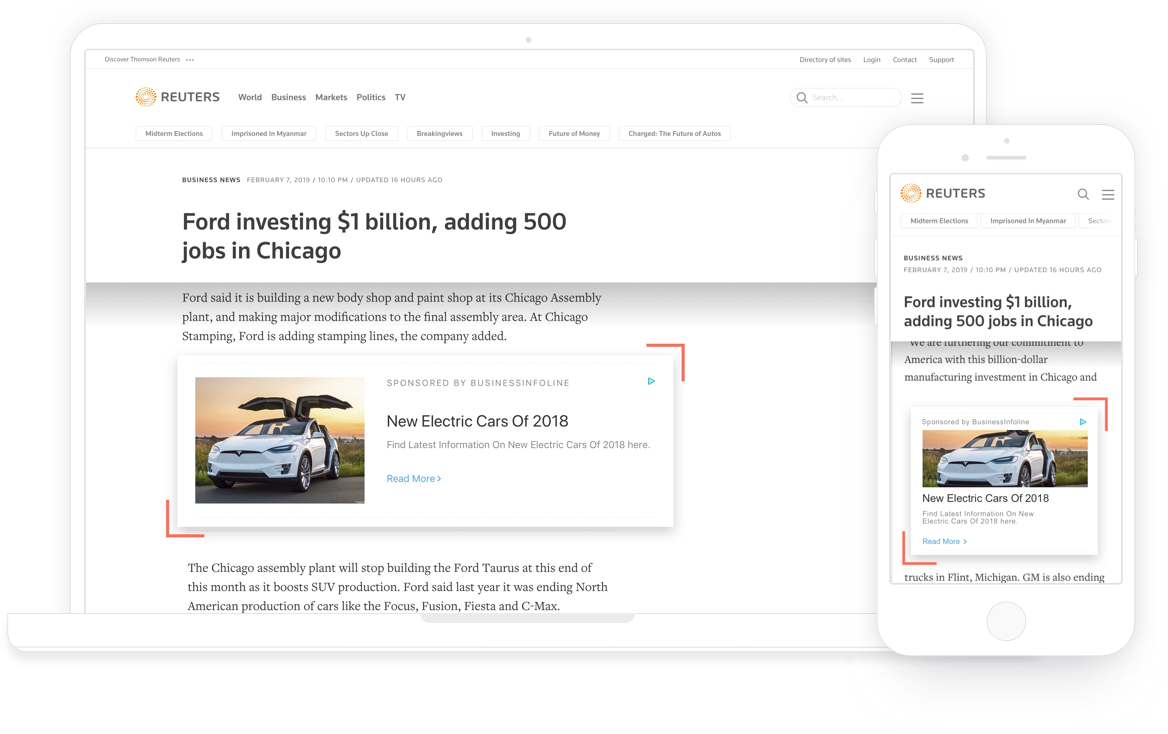Open the World menu item
Viewport: 1168px width, 734px height.
pyautogui.click(x=250, y=98)
